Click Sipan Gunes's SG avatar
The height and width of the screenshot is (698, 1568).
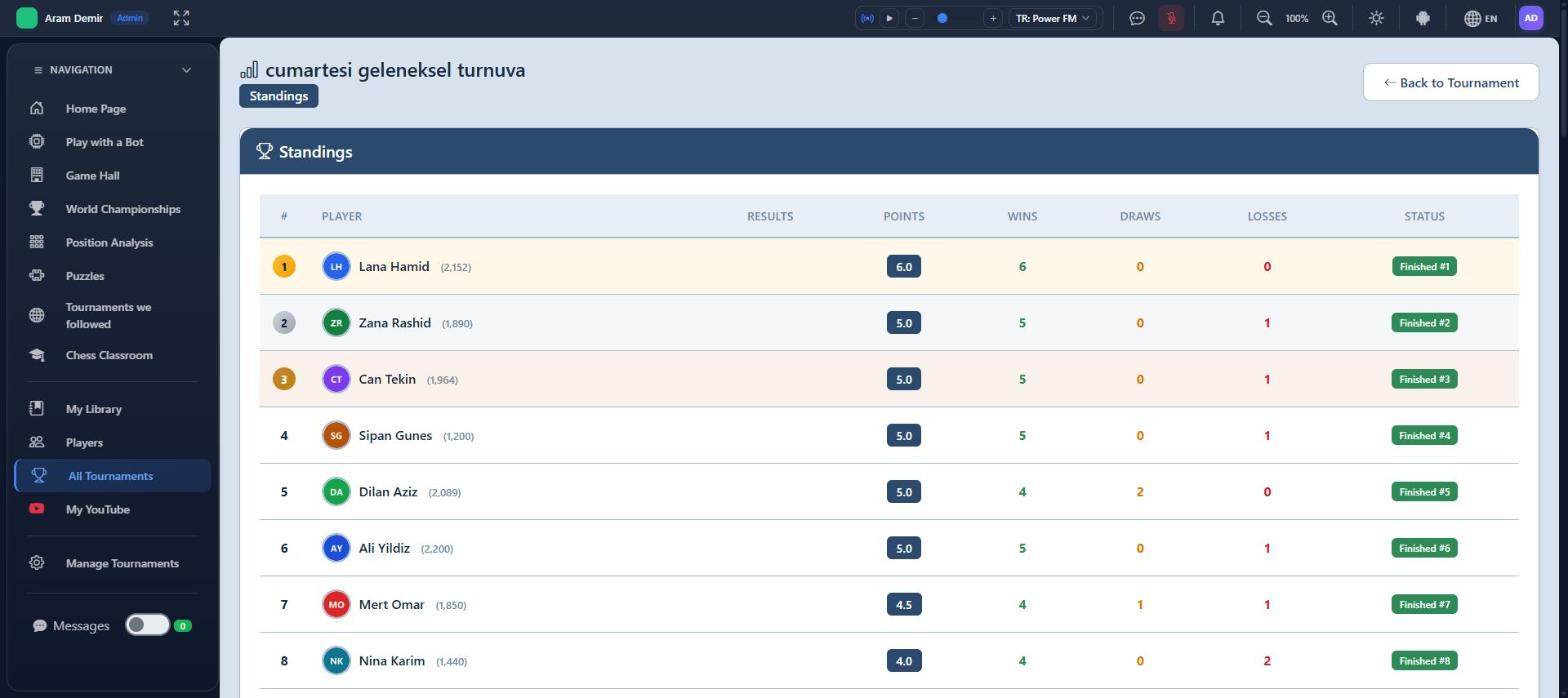[x=336, y=435]
